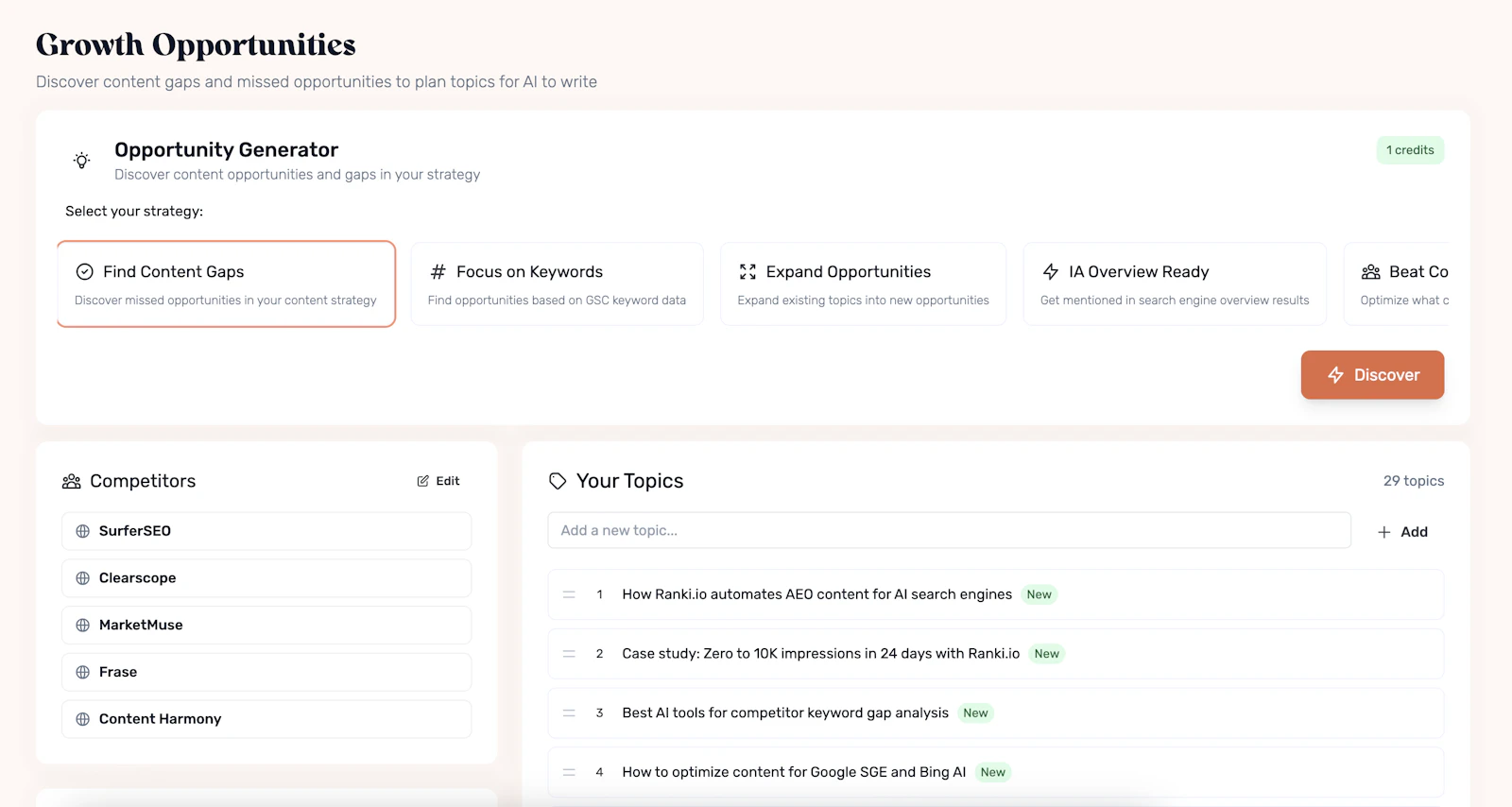Click the hash icon on Focus on Keywords
Screen dimensions: 1512x807
(x=438, y=272)
